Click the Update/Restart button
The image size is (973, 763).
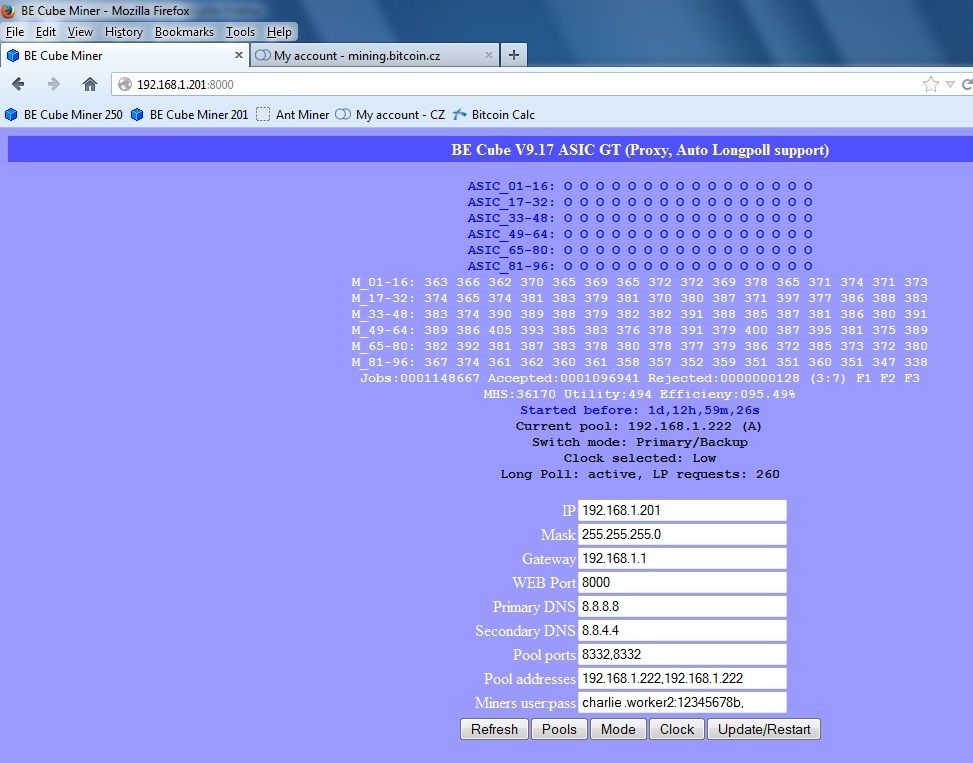pyautogui.click(x=764, y=729)
